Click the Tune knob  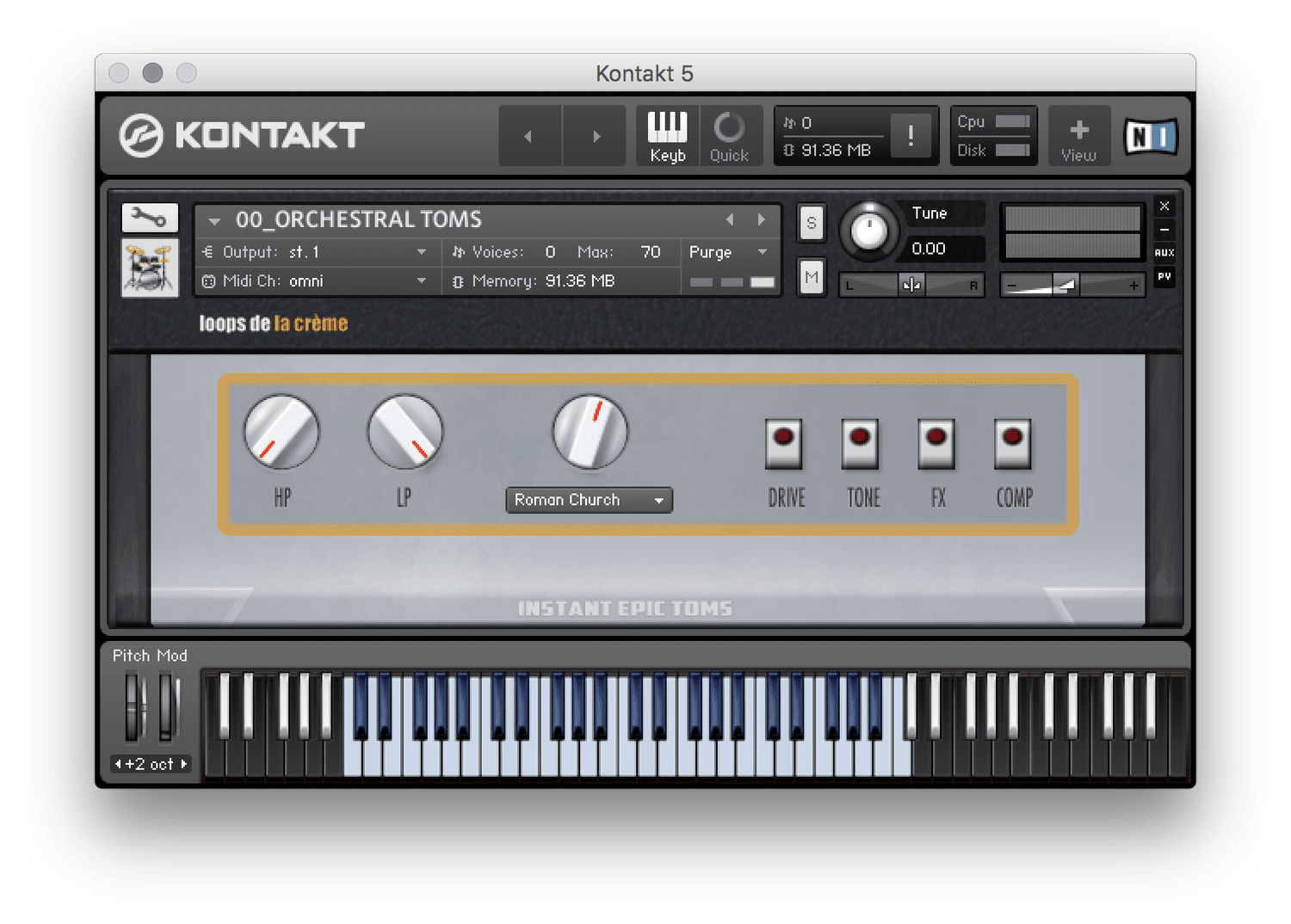(868, 231)
